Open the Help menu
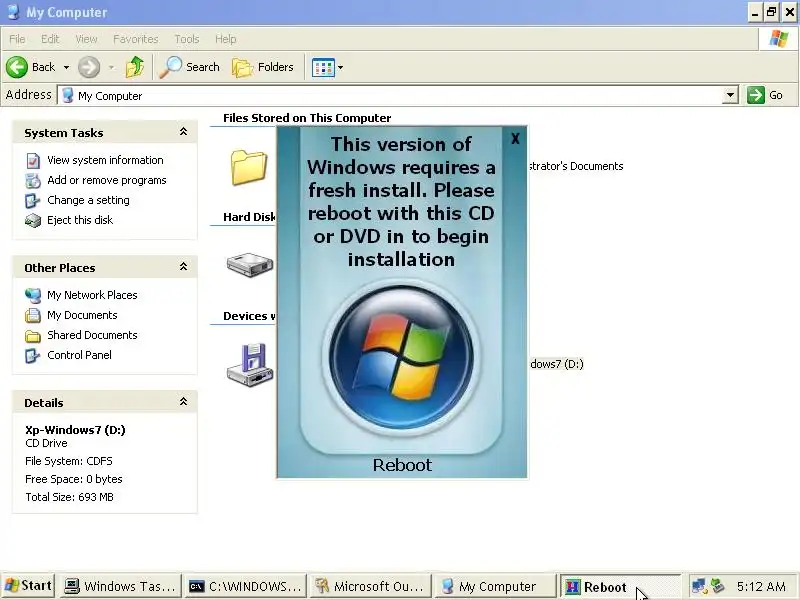This screenshot has width=800, height=600. 226,39
